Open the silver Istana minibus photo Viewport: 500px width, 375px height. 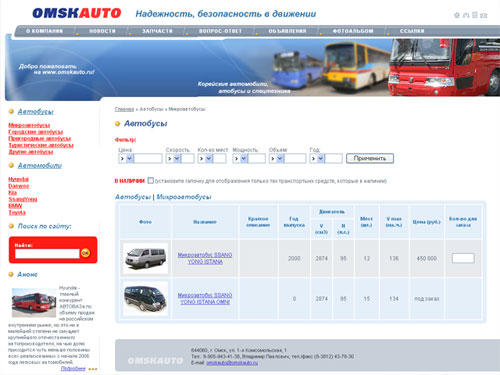[x=145, y=258]
